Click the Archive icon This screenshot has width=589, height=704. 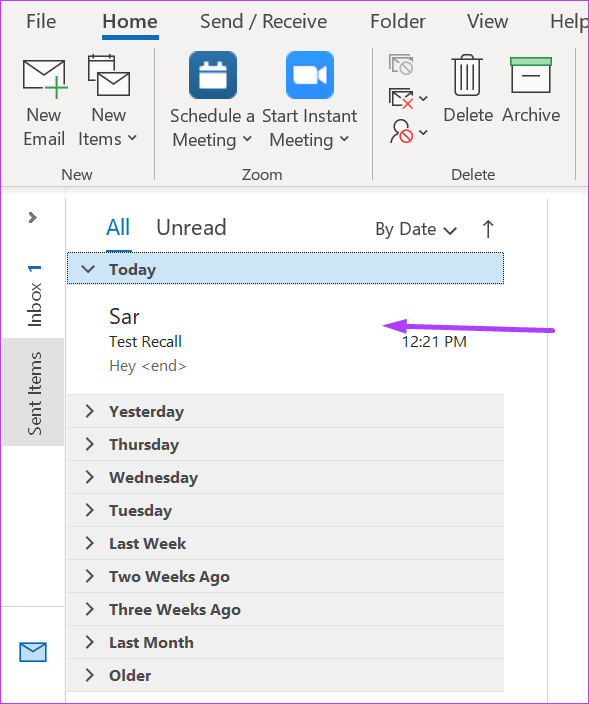531,75
